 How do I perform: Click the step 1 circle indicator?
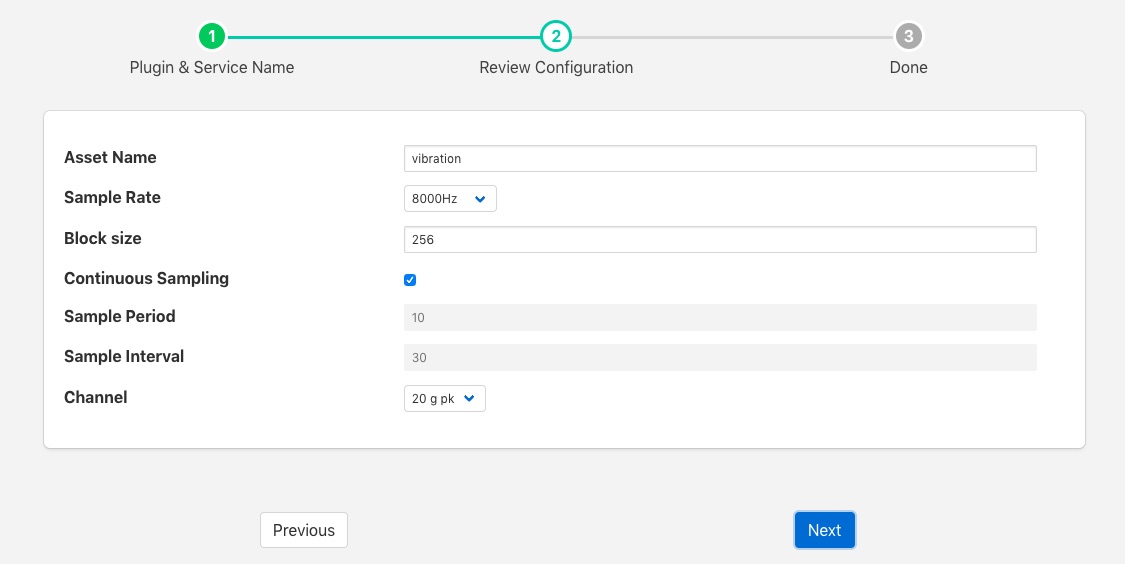212,37
